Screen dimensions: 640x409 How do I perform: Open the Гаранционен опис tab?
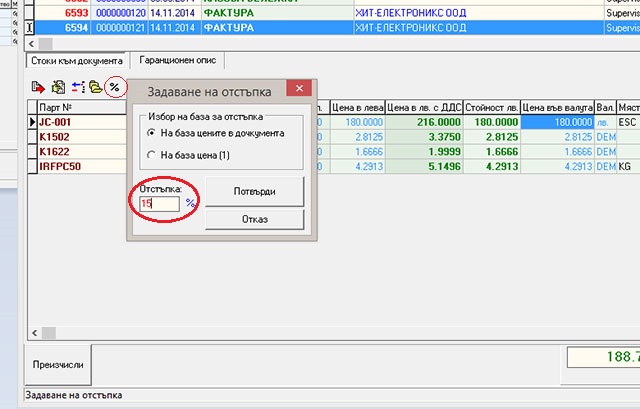tap(178, 60)
